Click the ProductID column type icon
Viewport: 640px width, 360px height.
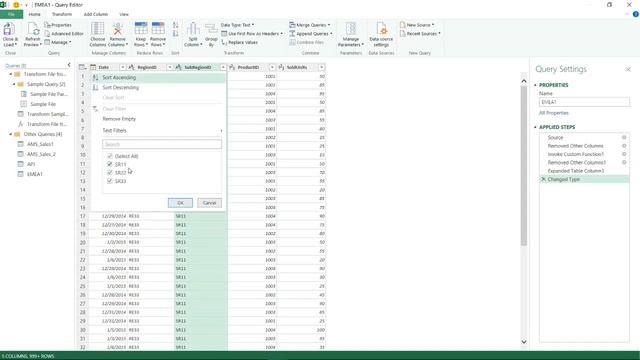pos(232,67)
